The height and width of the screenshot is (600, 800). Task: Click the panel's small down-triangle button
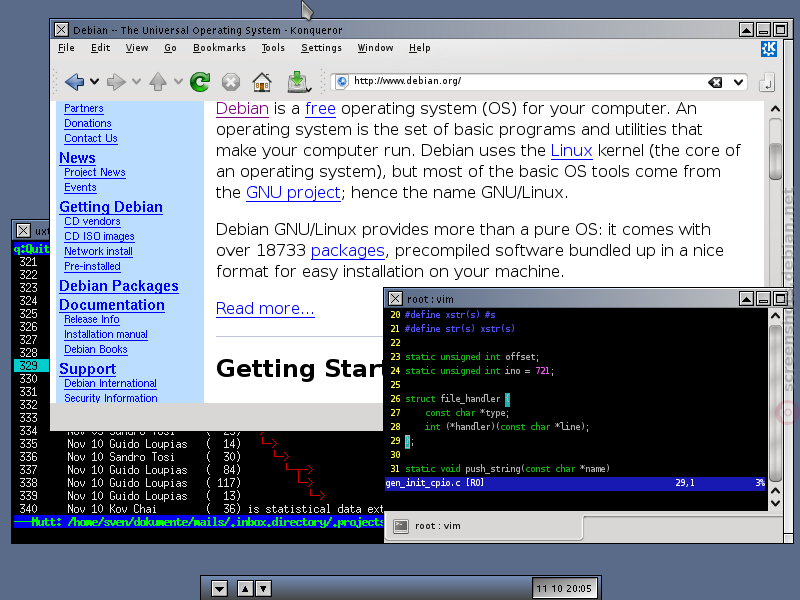click(263, 589)
